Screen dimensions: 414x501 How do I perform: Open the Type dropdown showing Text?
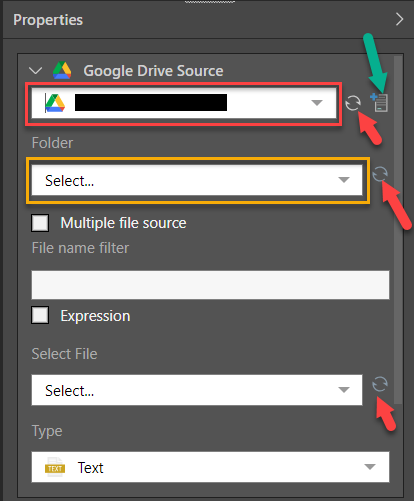(210, 467)
